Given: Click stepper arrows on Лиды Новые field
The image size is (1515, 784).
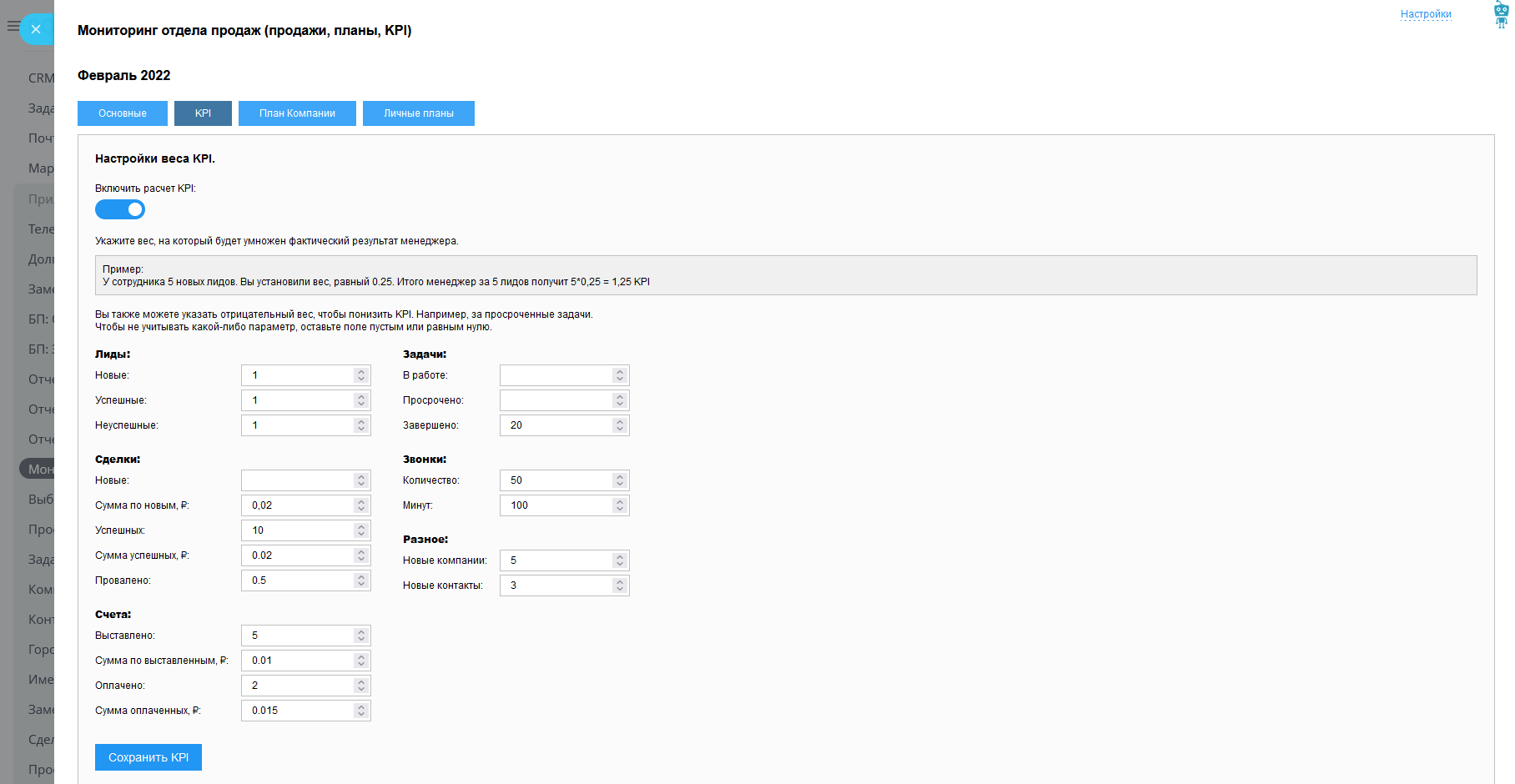Looking at the screenshot, I should click(361, 375).
